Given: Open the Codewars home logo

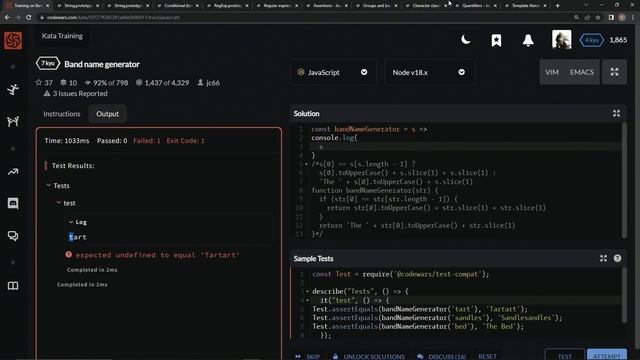Looking at the screenshot, I should tap(13, 40).
